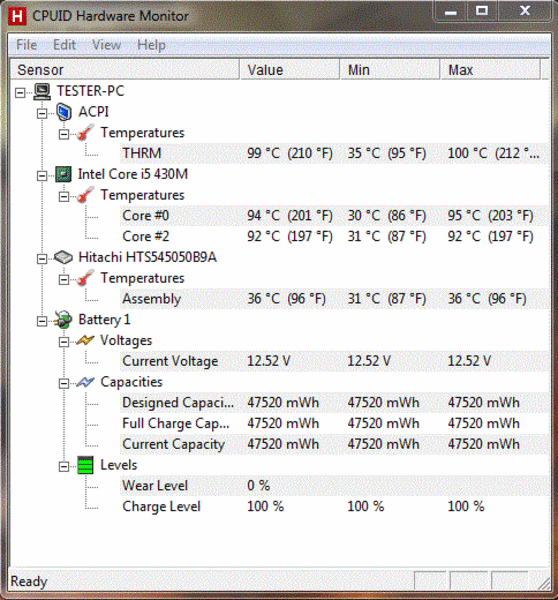Select the Assembly sensor row
This screenshot has height=600, width=558.
coord(335,299)
